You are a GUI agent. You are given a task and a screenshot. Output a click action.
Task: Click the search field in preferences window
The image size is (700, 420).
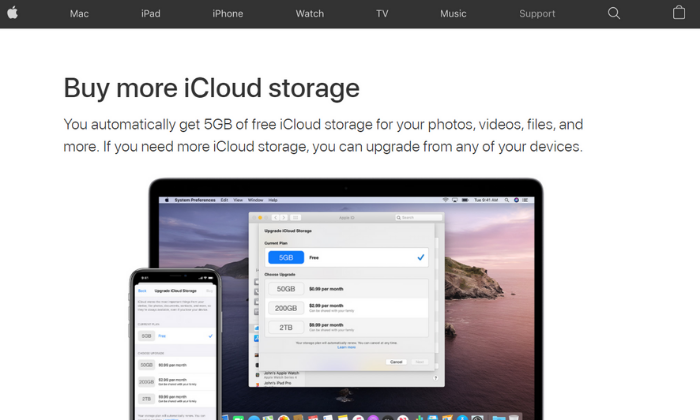[418, 217]
